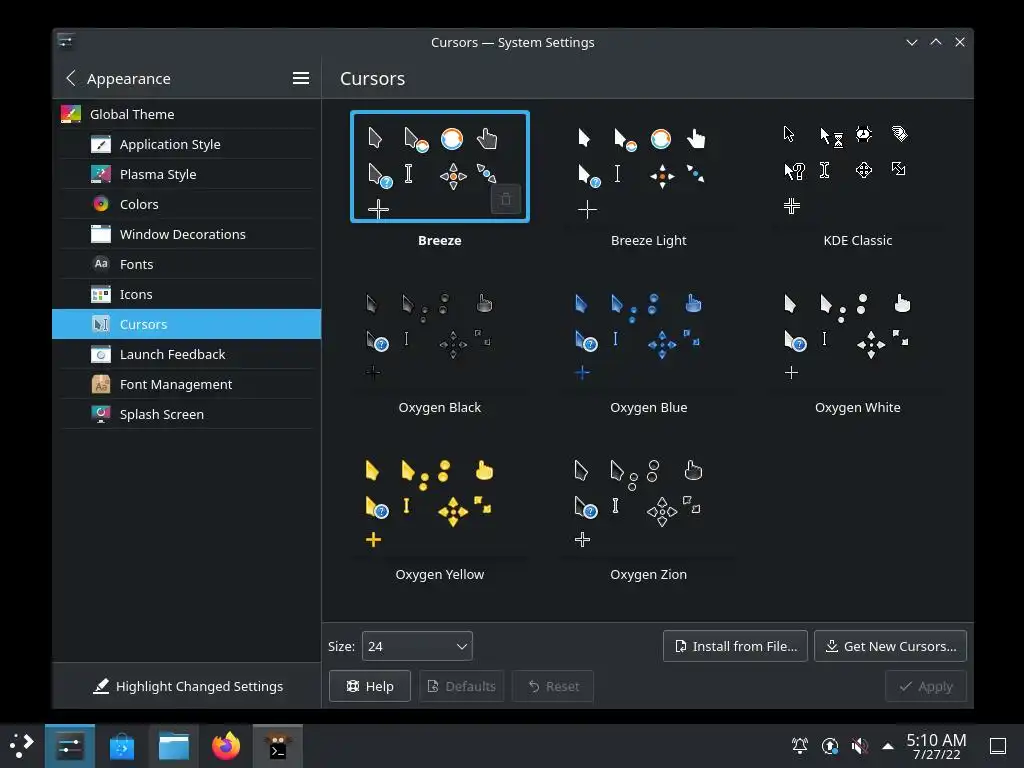Screen dimensions: 1024x768
Task: Open notifications bell in system tray
Action: coord(800,746)
